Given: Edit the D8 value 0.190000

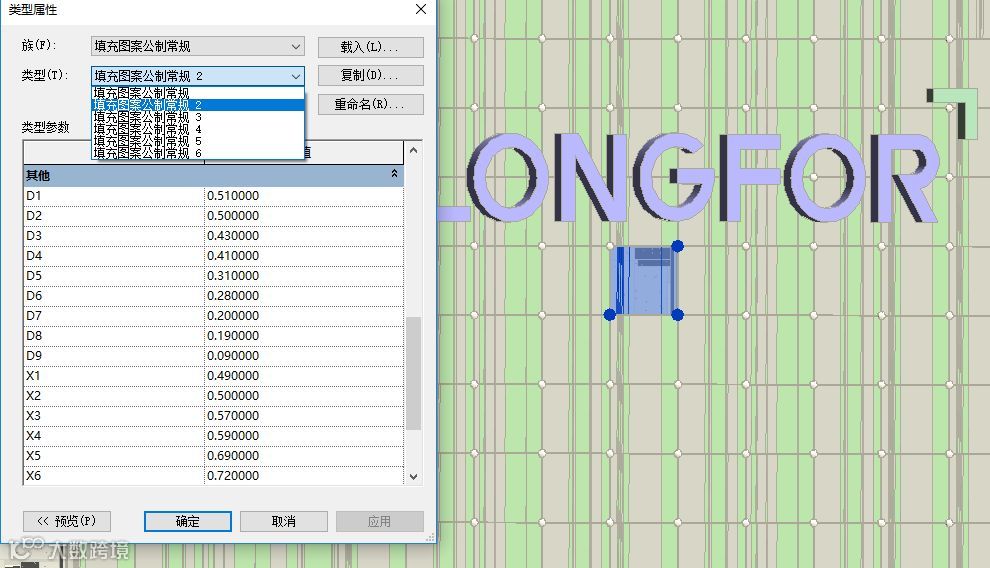Looking at the screenshot, I should pyautogui.click(x=304, y=336).
